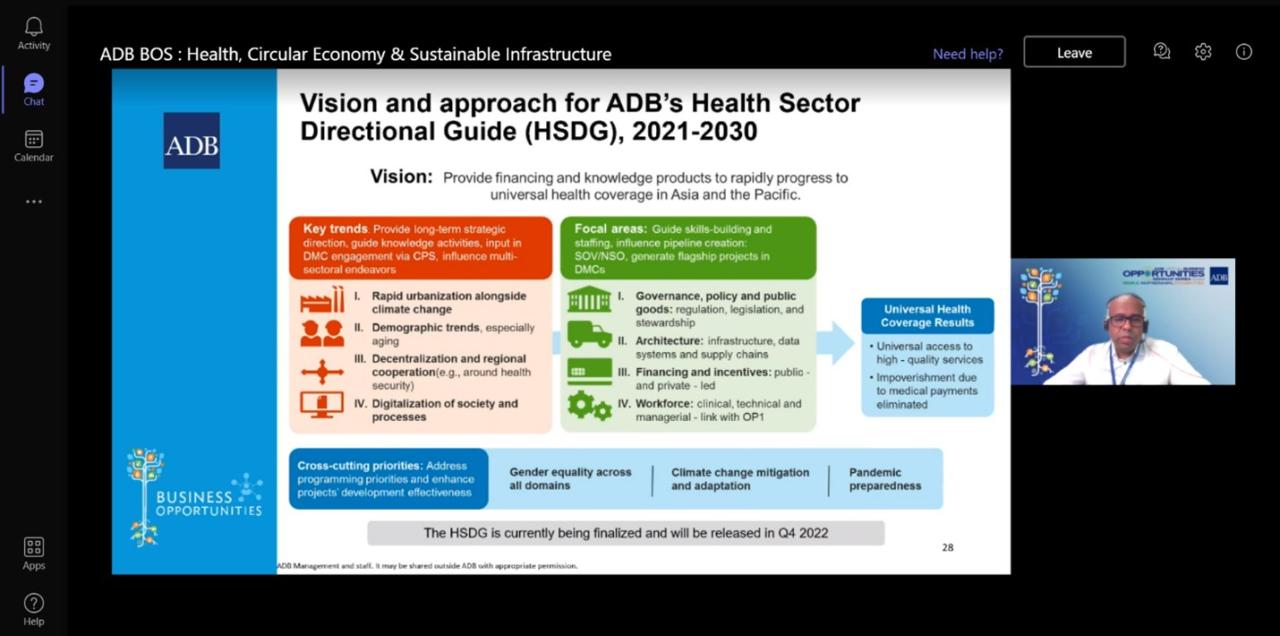The height and width of the screenshot is (636, 1280).
Task: Click slide page number 28
Action: click(x=948, y=547)
